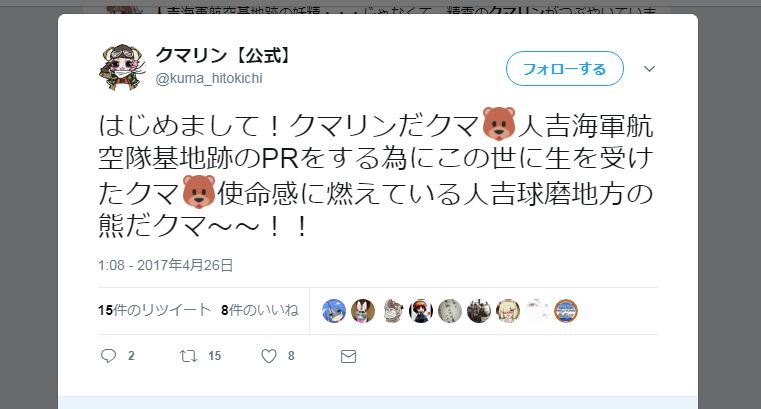Open the red-haired character liker avatar
Screen dimensions: 761x409
pyautogui.click(x=421, y=311)
